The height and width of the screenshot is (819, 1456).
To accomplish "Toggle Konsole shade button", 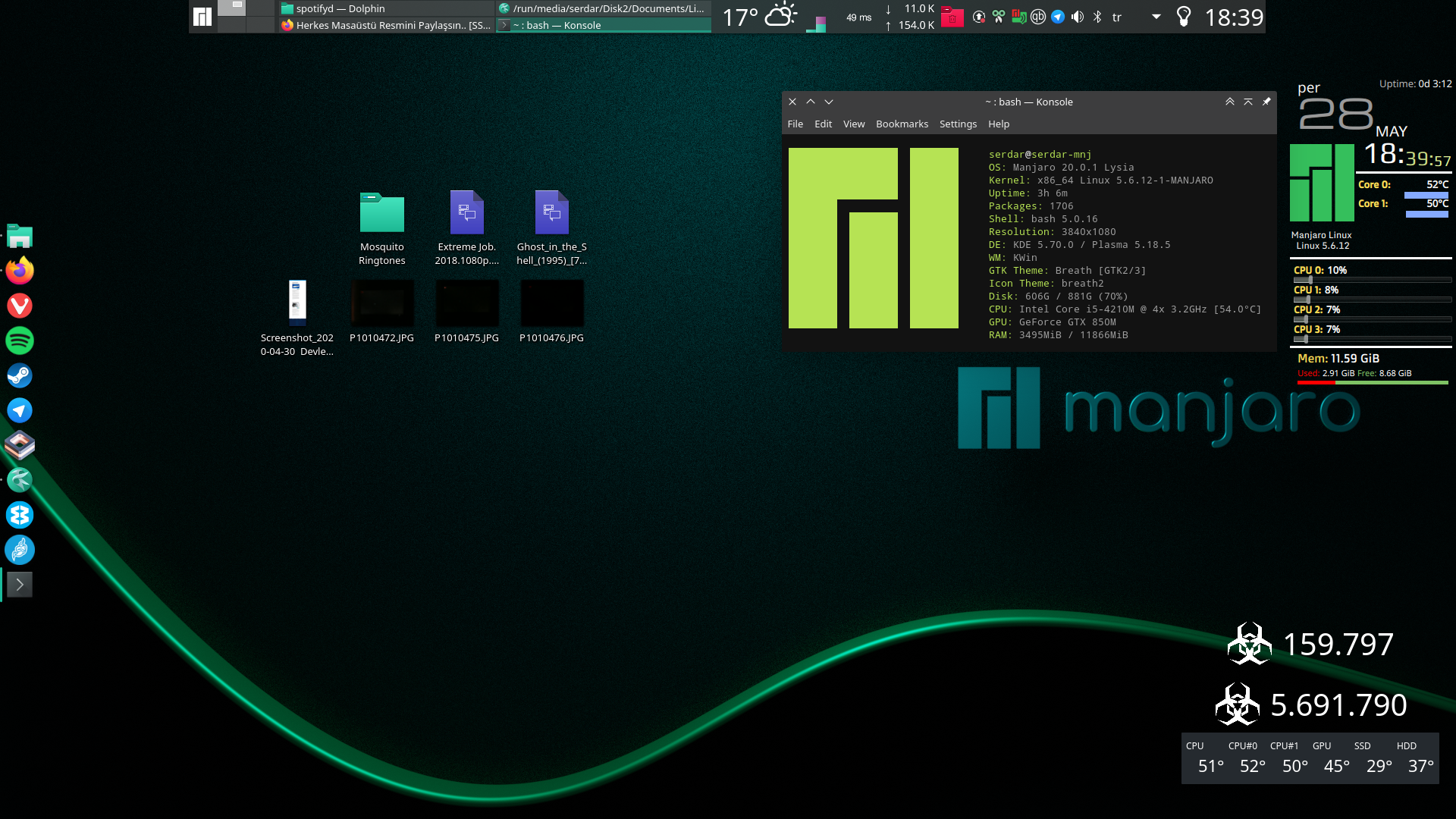I will pyautogui.click(x=1248, y=102).
